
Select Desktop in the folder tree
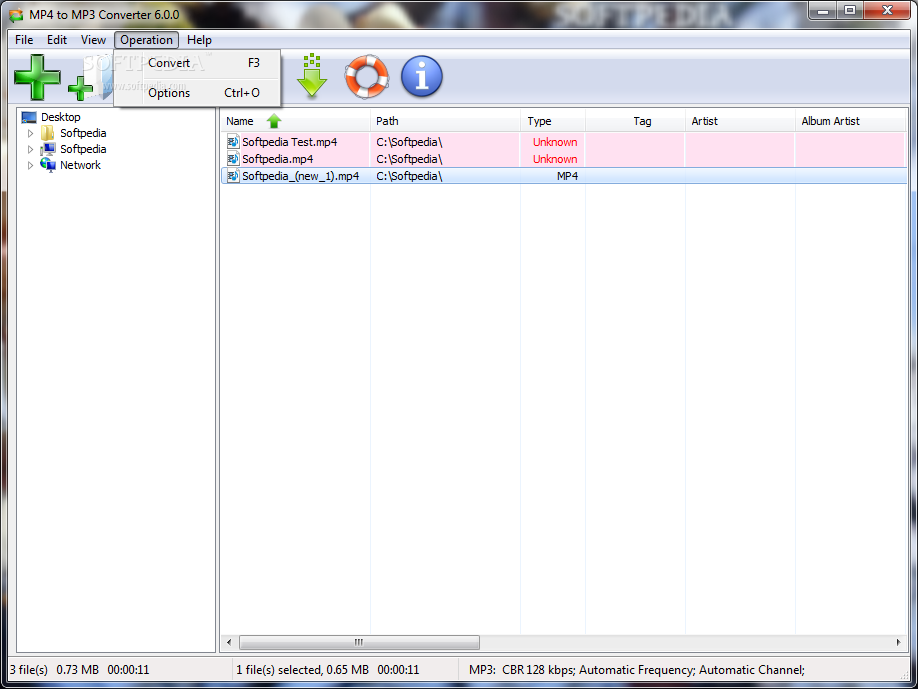click(x=60, y=117)
